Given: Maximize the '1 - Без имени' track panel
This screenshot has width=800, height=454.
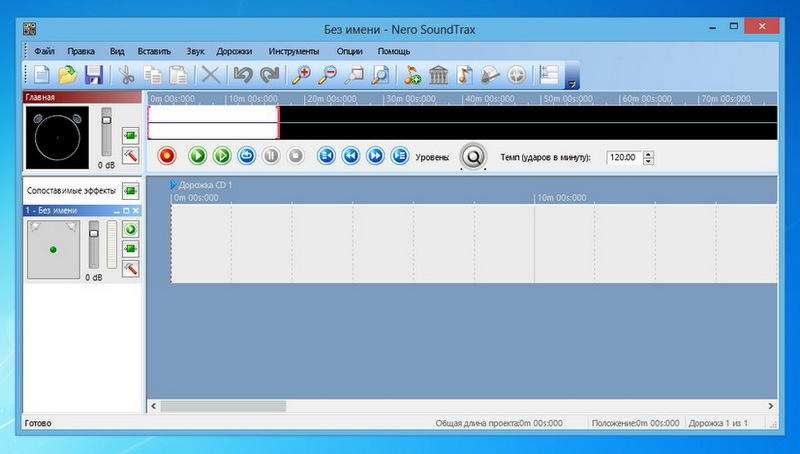Looking at the screenshot, I should [x=126, y=211].
